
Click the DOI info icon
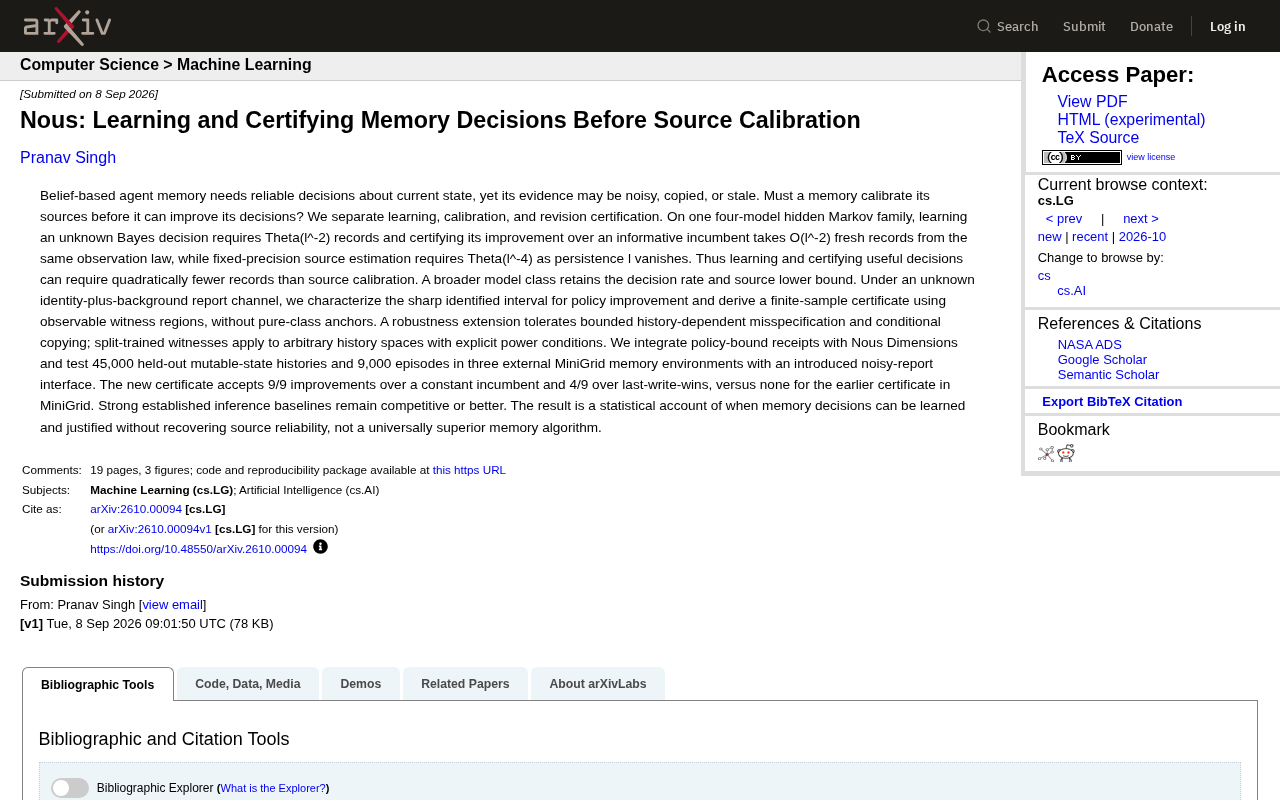click(320, 547)
